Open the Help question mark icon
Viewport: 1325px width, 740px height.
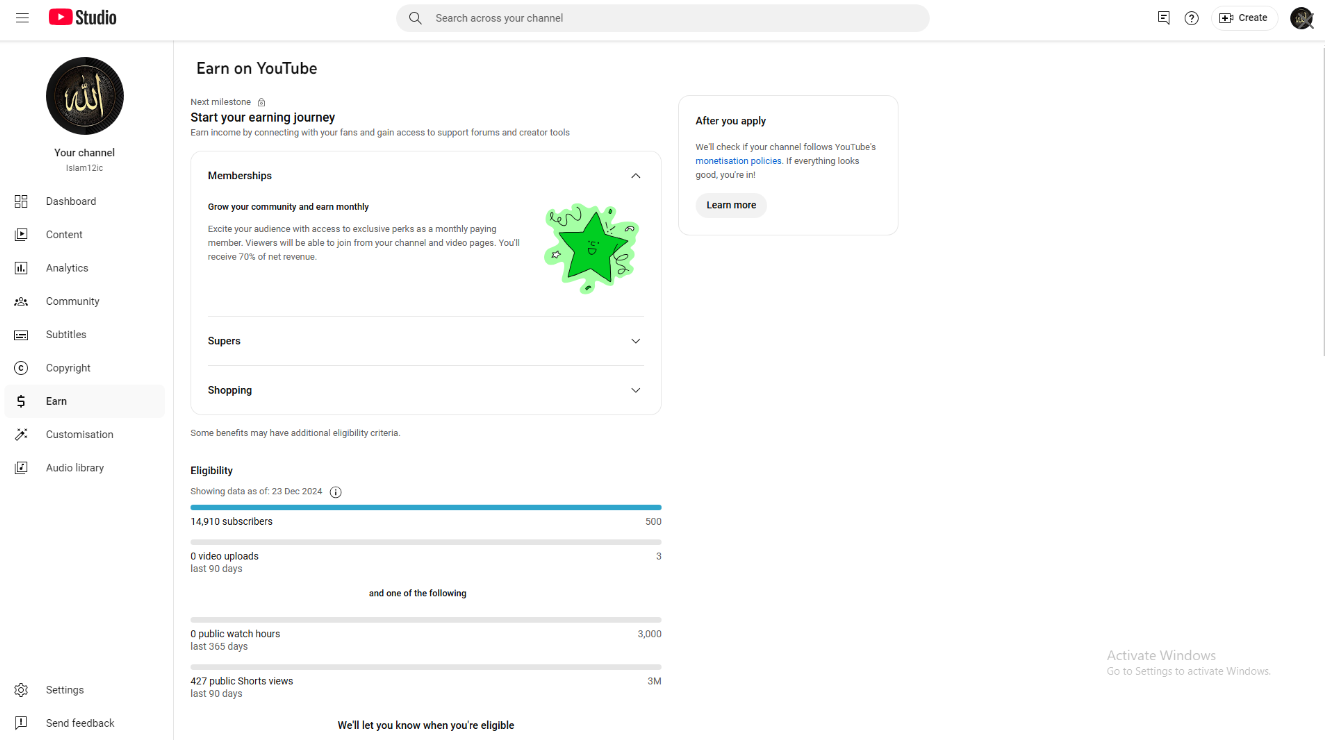1191,18
